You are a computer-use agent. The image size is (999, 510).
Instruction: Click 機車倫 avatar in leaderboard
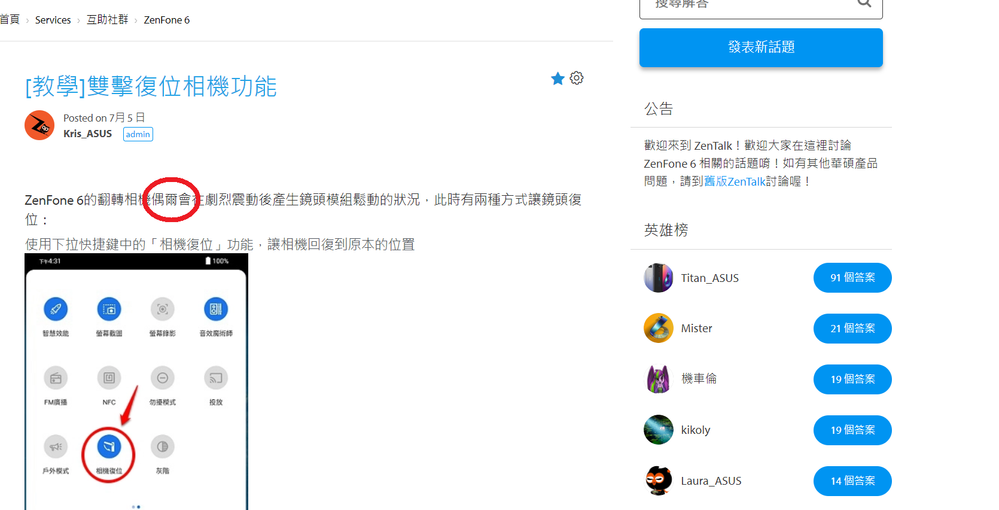coord(658,379)
